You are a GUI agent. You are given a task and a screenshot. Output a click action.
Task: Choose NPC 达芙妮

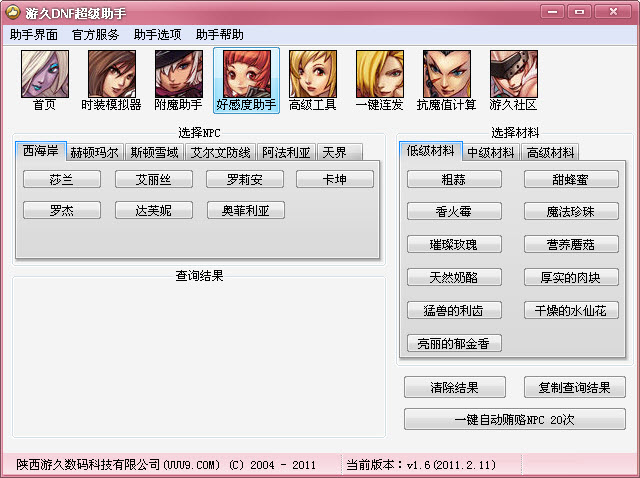click(x=153, y=210)
